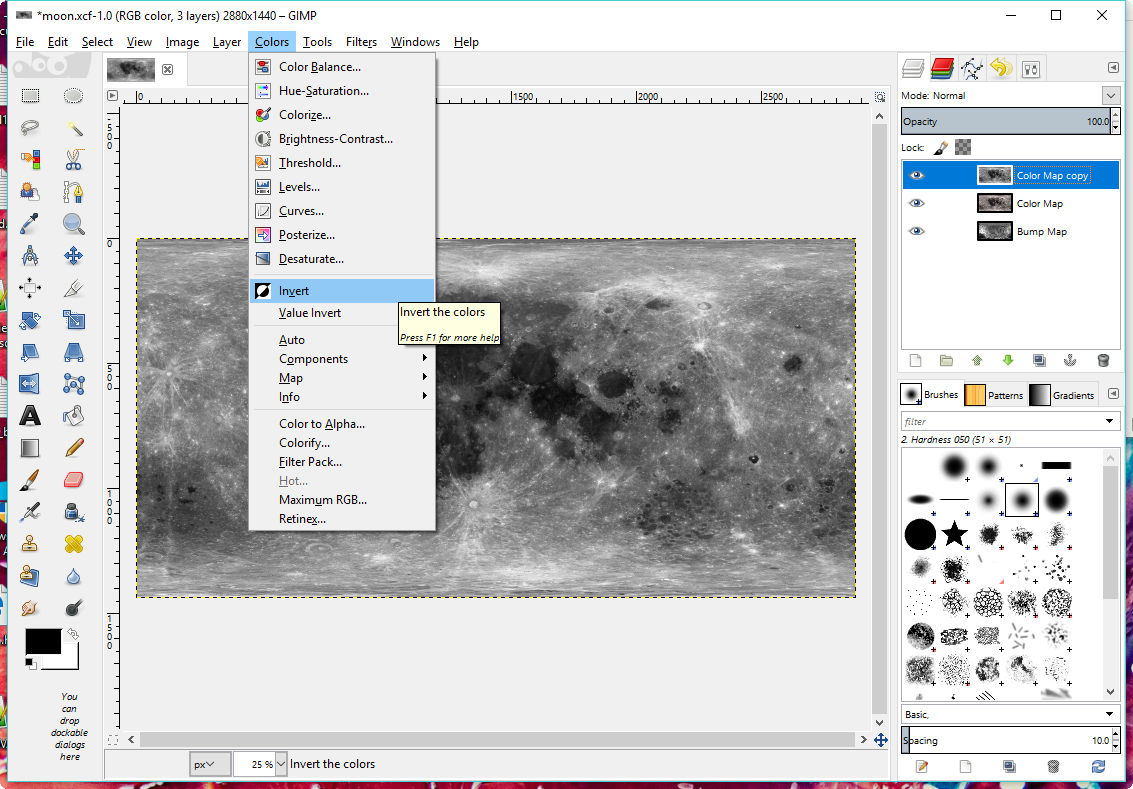This screenshot has width=1133, height=789.
Task: Toggle visibility of the Bump Map layer
Action: [917, 231]
